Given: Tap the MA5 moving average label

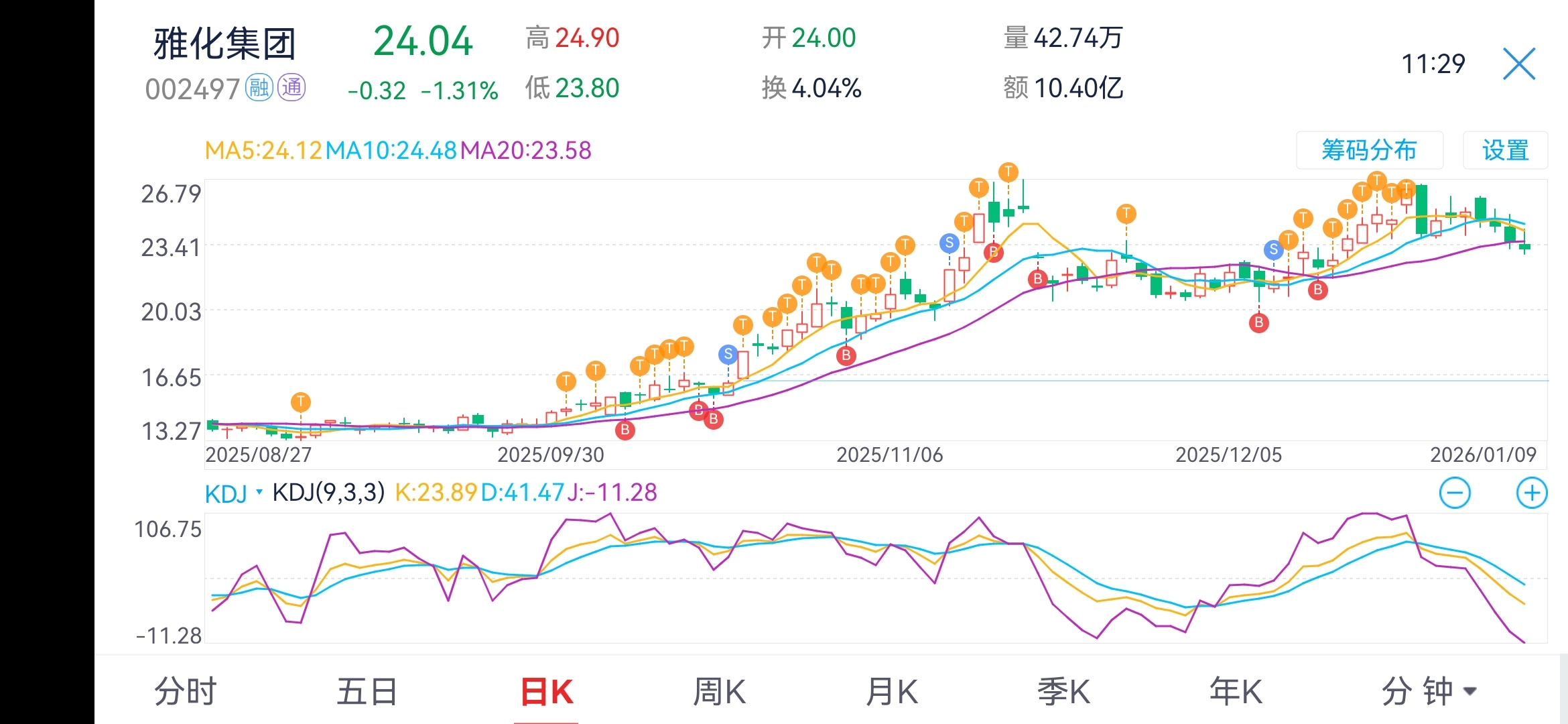Looking at the screenshot, I should pyautogui.click(x=263, y=150).
